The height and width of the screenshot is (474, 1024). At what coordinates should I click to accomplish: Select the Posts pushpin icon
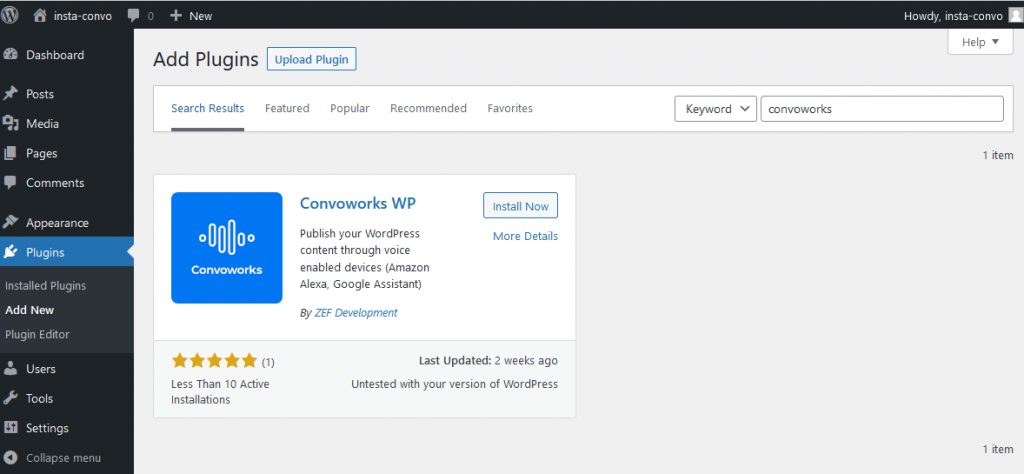pyautogui.click(x=10, y=95)
